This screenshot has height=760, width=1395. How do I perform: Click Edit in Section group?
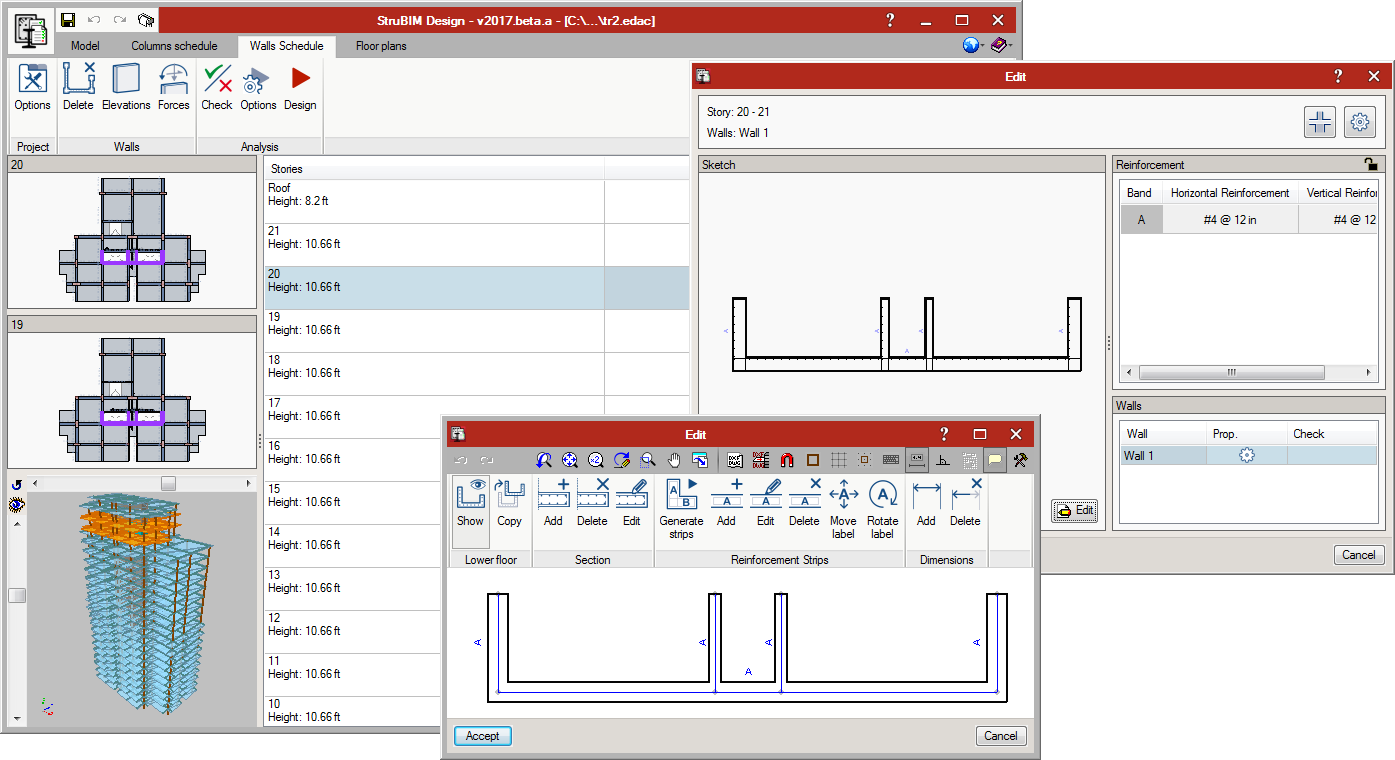[631, 503]
